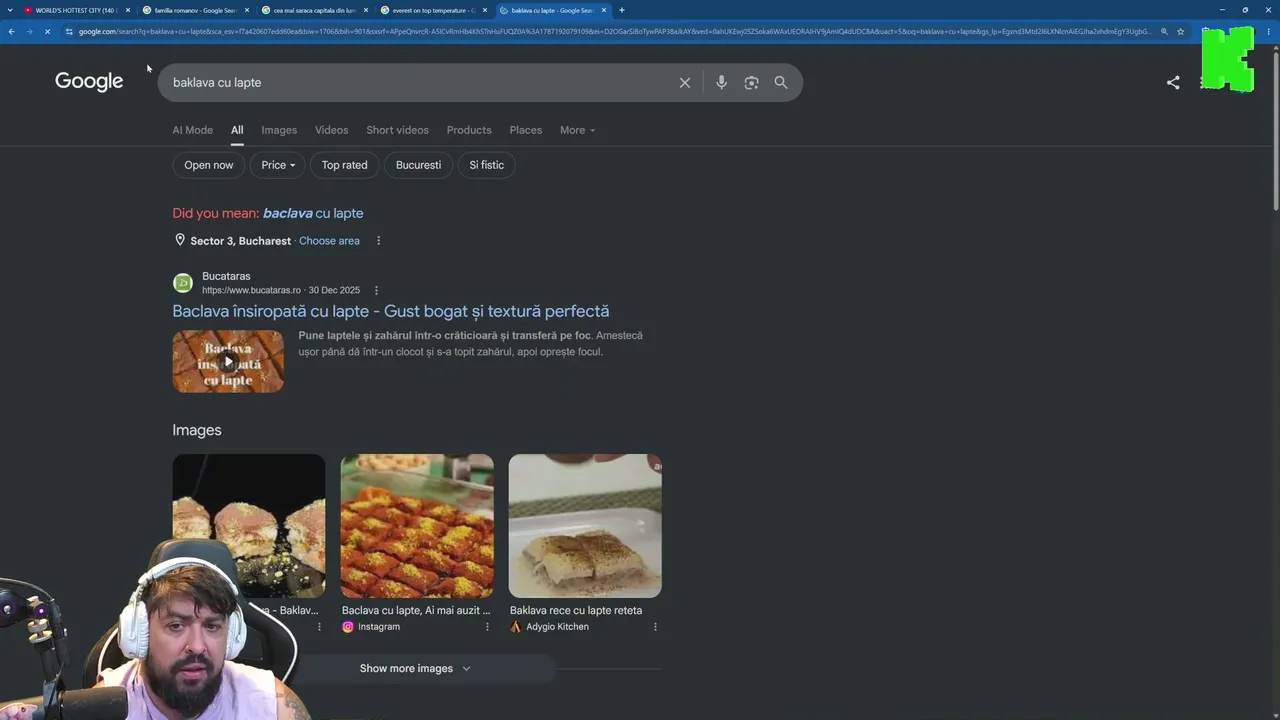Start a voice search with the microphone icon
Viewport: 1280px width, 720px height.
(x=721, y=83)
